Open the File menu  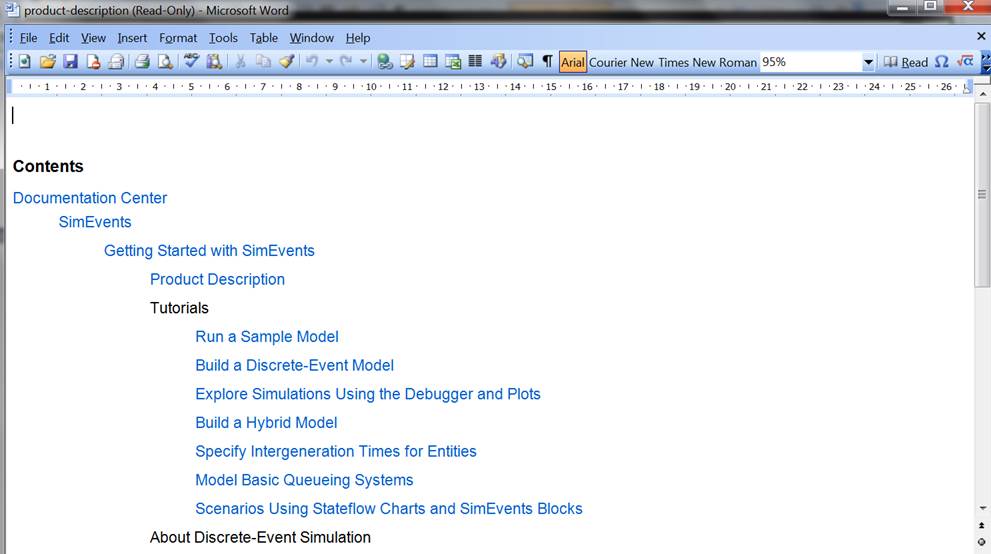[x=28, y=38]
